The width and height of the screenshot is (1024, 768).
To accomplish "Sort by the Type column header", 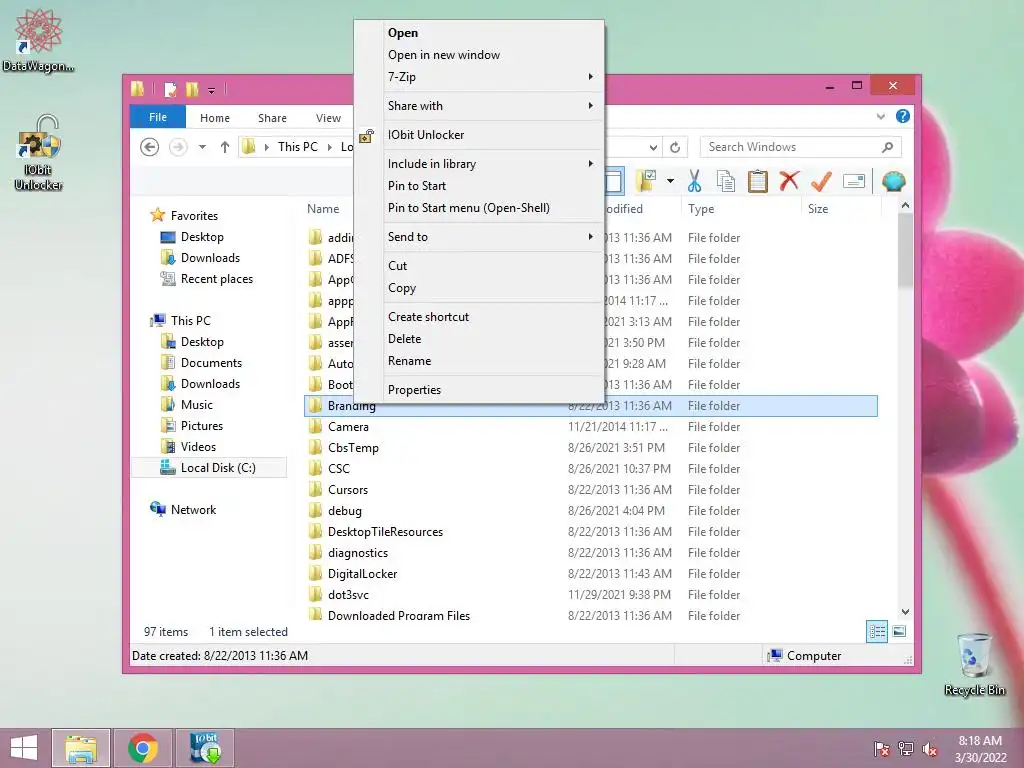I will [741, 209].
